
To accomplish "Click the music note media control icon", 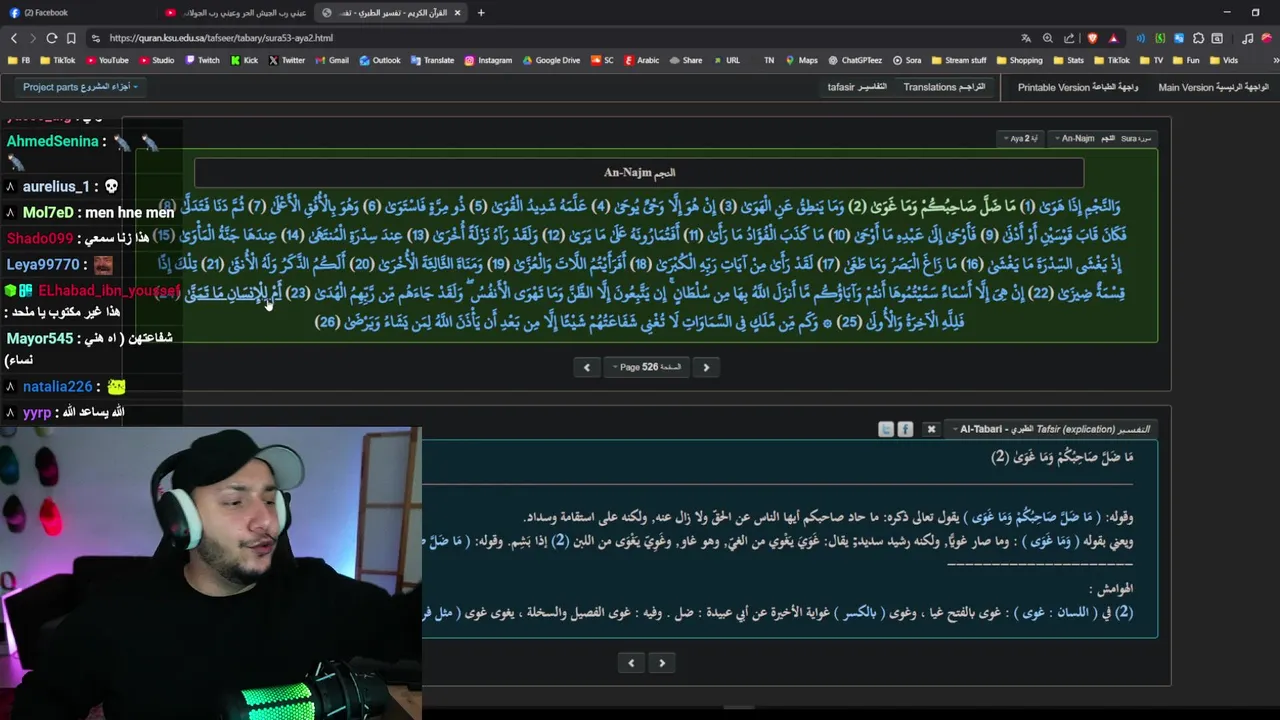I will (x=1247, y=38).
